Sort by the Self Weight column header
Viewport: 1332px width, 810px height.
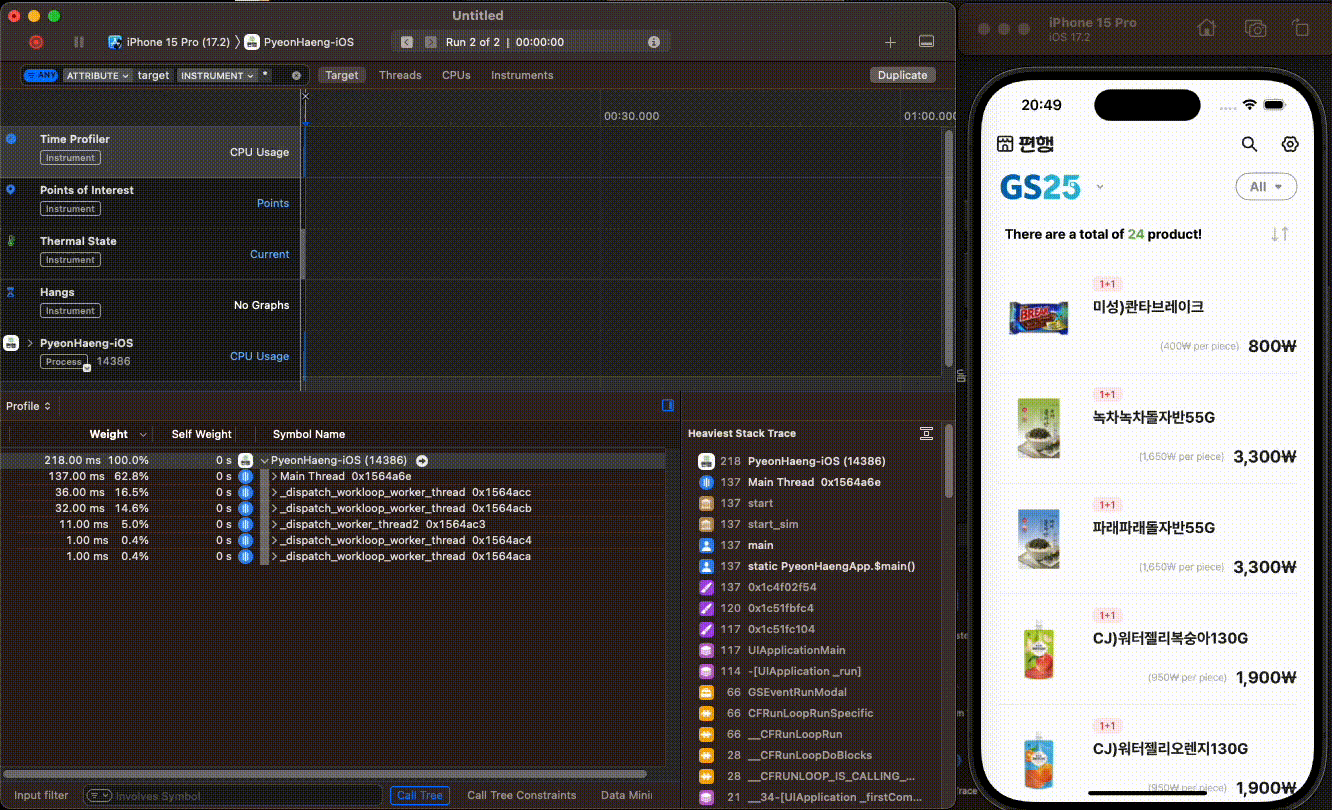(201, 434)
